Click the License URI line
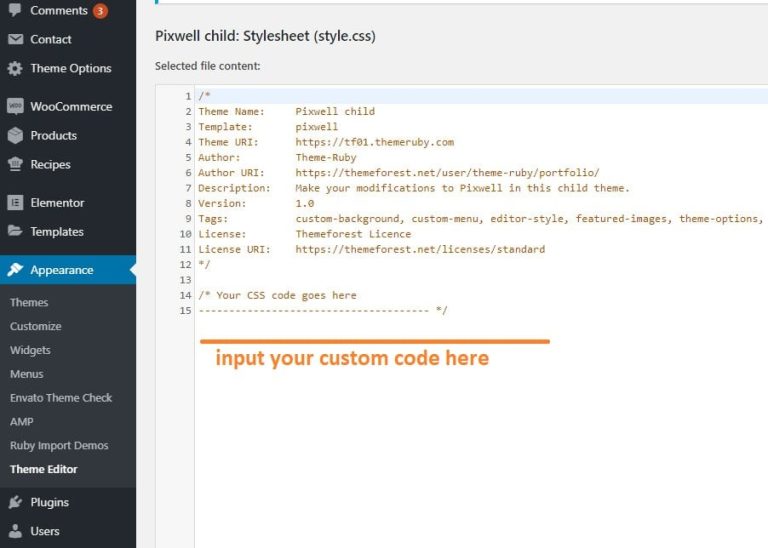Image resolution: width=768 pixels, height=548 pixels. [x=372, y=249]
